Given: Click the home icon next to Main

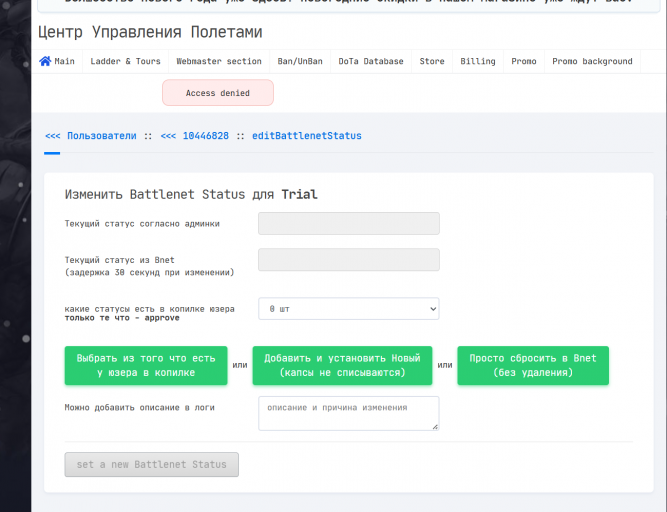Looking at the screenshot, I should pos(45,61).
